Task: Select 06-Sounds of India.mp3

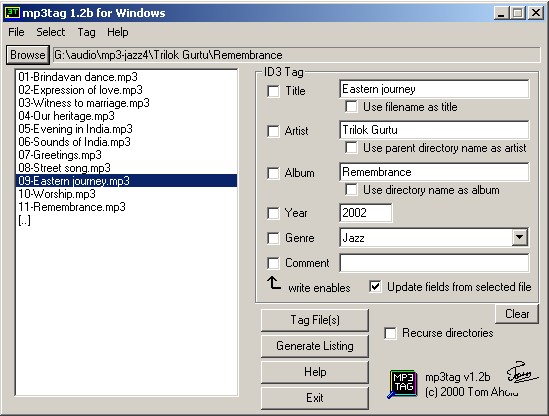Action: [126, 142]
